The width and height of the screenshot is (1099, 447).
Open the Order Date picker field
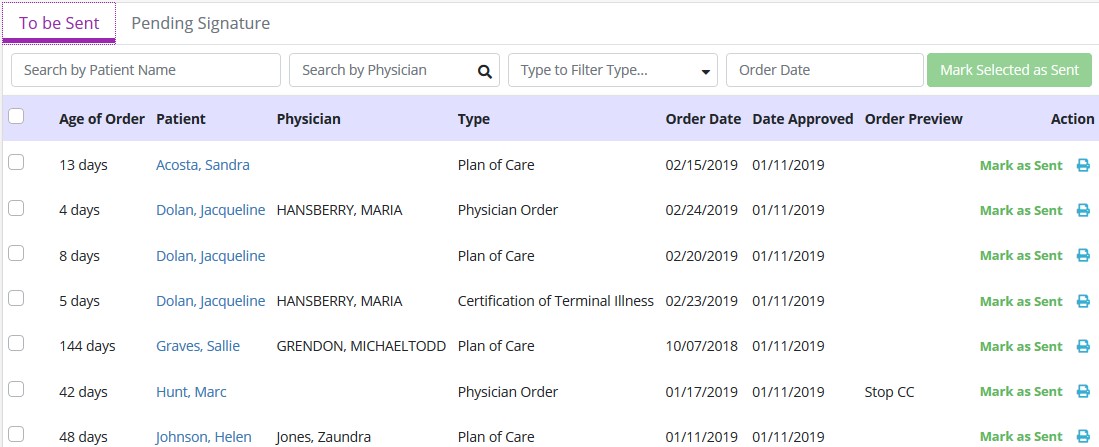point(824,71)
